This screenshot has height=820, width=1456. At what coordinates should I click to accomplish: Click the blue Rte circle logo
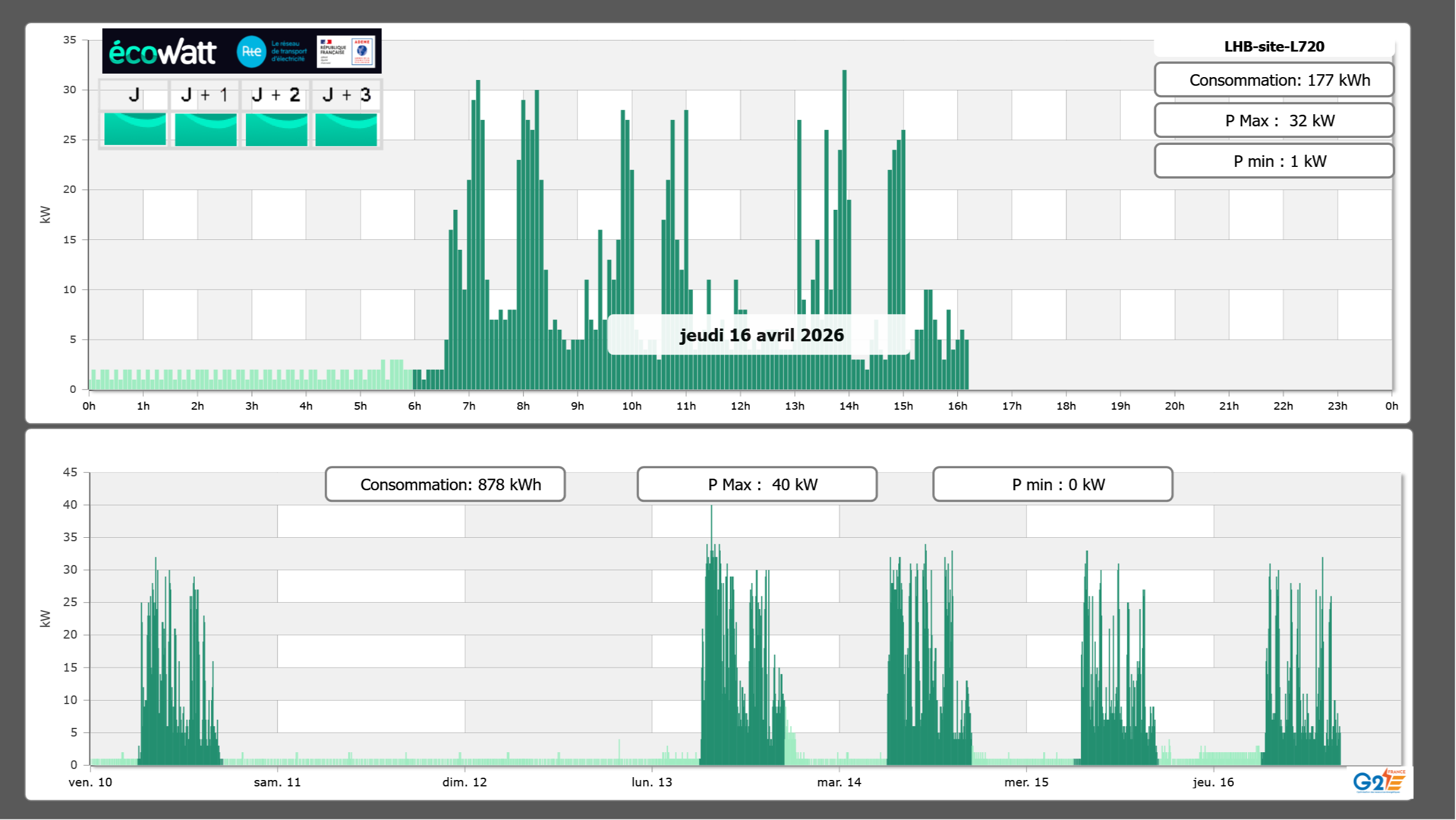[251, 52]
